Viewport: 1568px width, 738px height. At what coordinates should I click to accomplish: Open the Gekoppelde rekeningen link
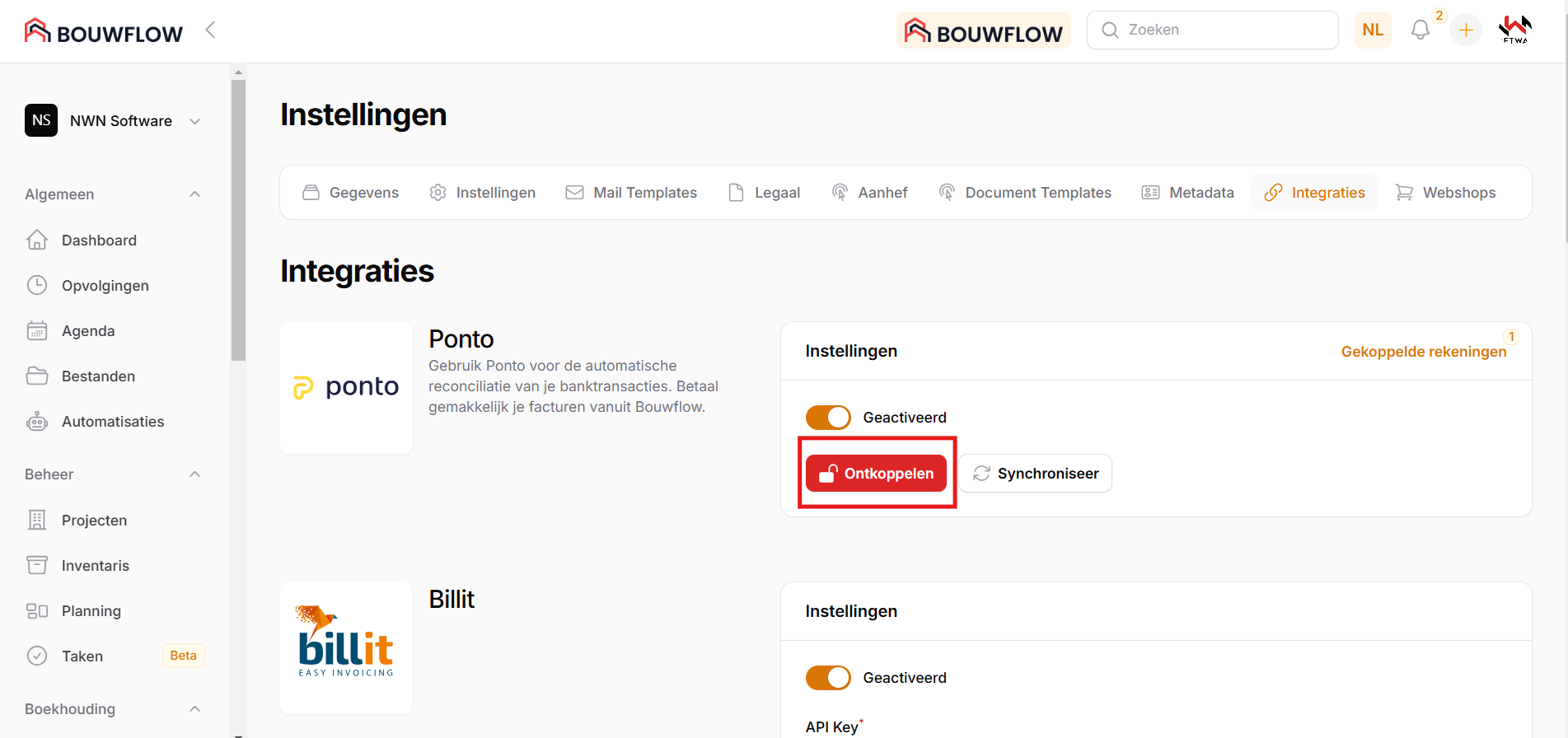tap(1423, 352)
